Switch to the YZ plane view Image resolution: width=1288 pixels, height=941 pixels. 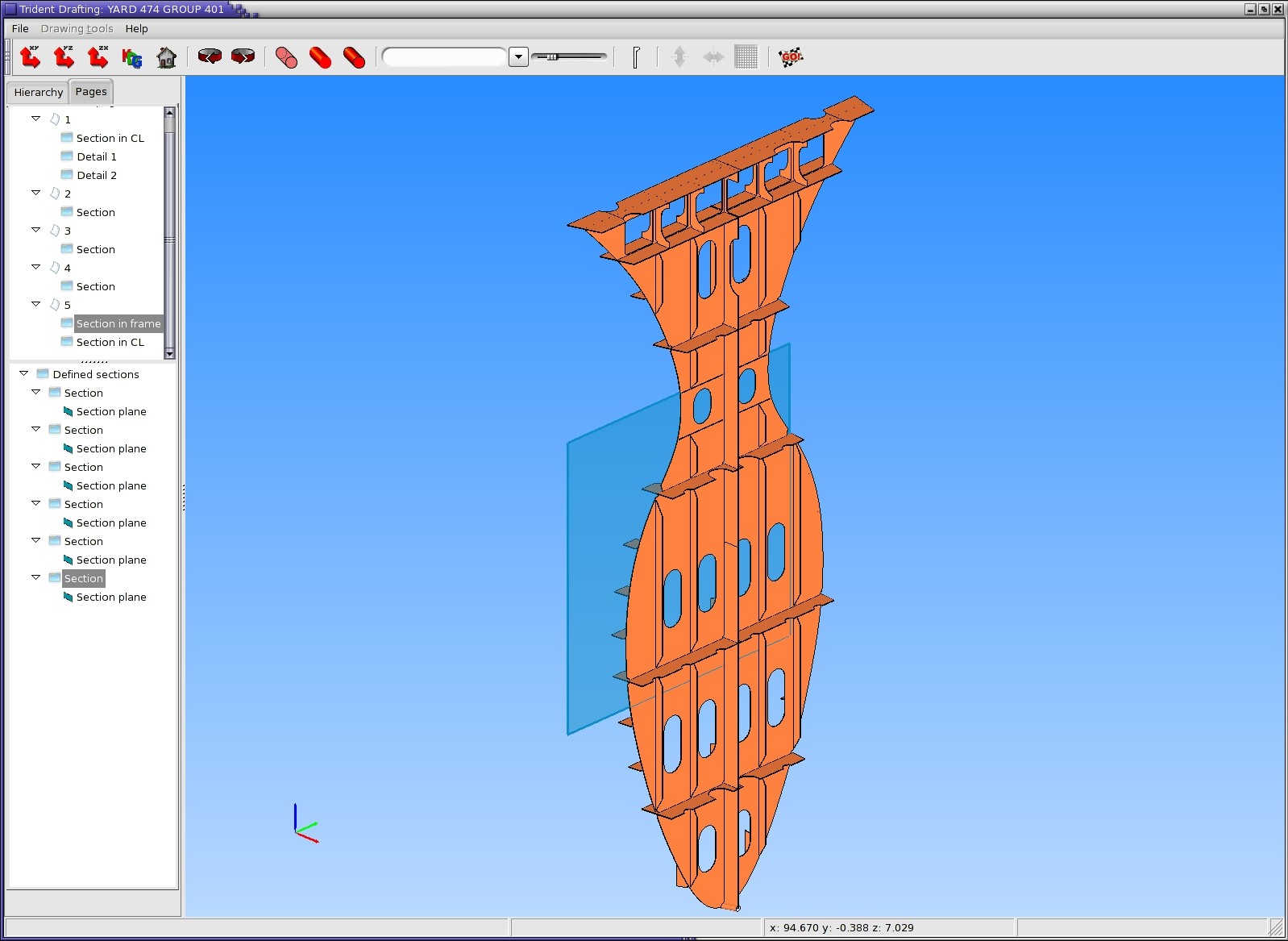(x=64, y=57)
